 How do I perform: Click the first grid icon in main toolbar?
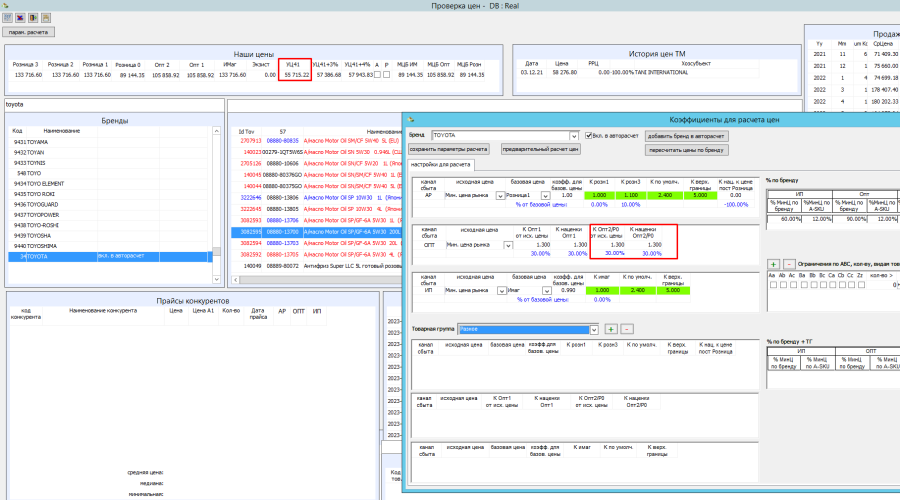(7, 18)
